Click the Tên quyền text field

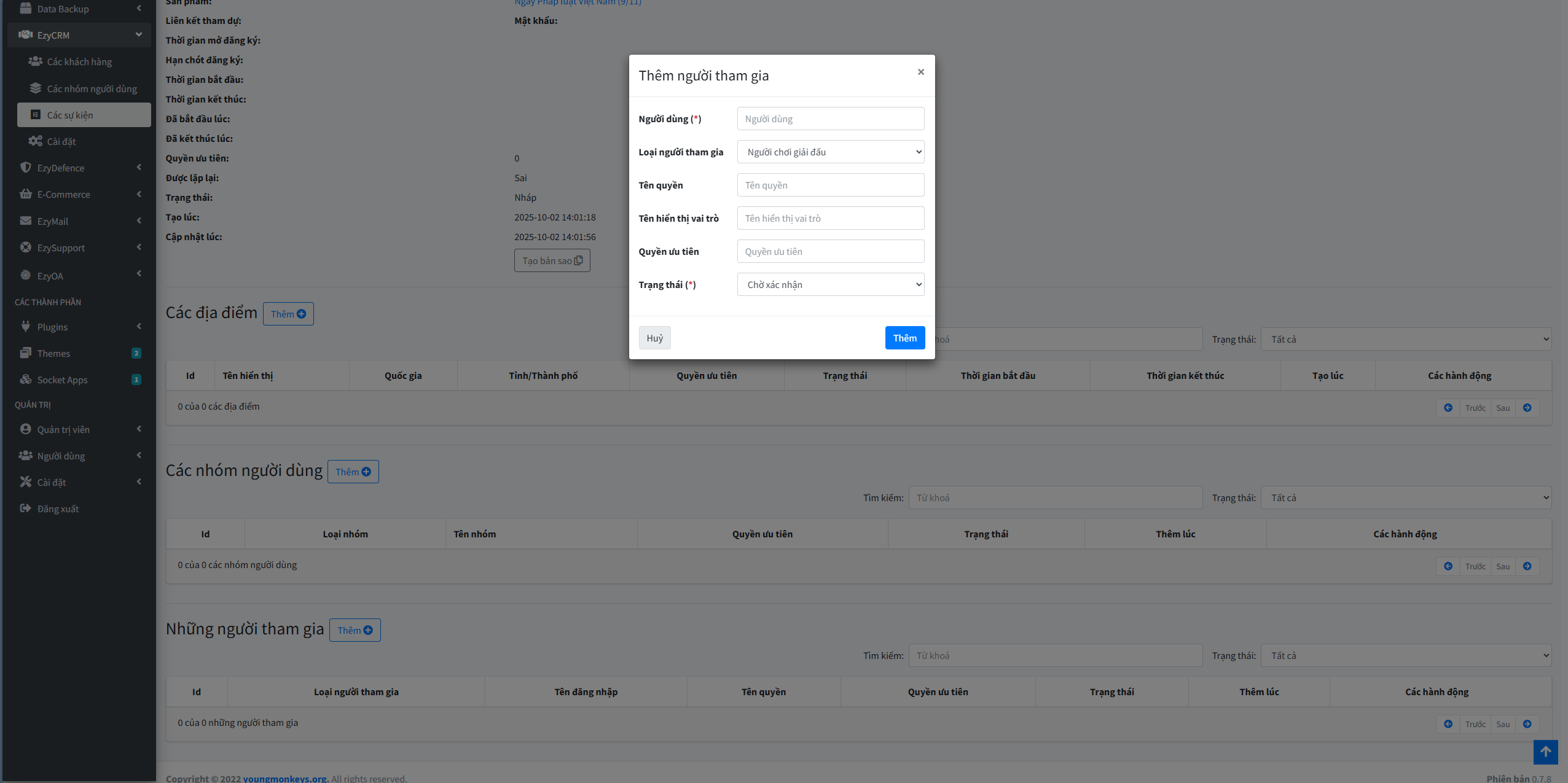[x=830, y=185]
